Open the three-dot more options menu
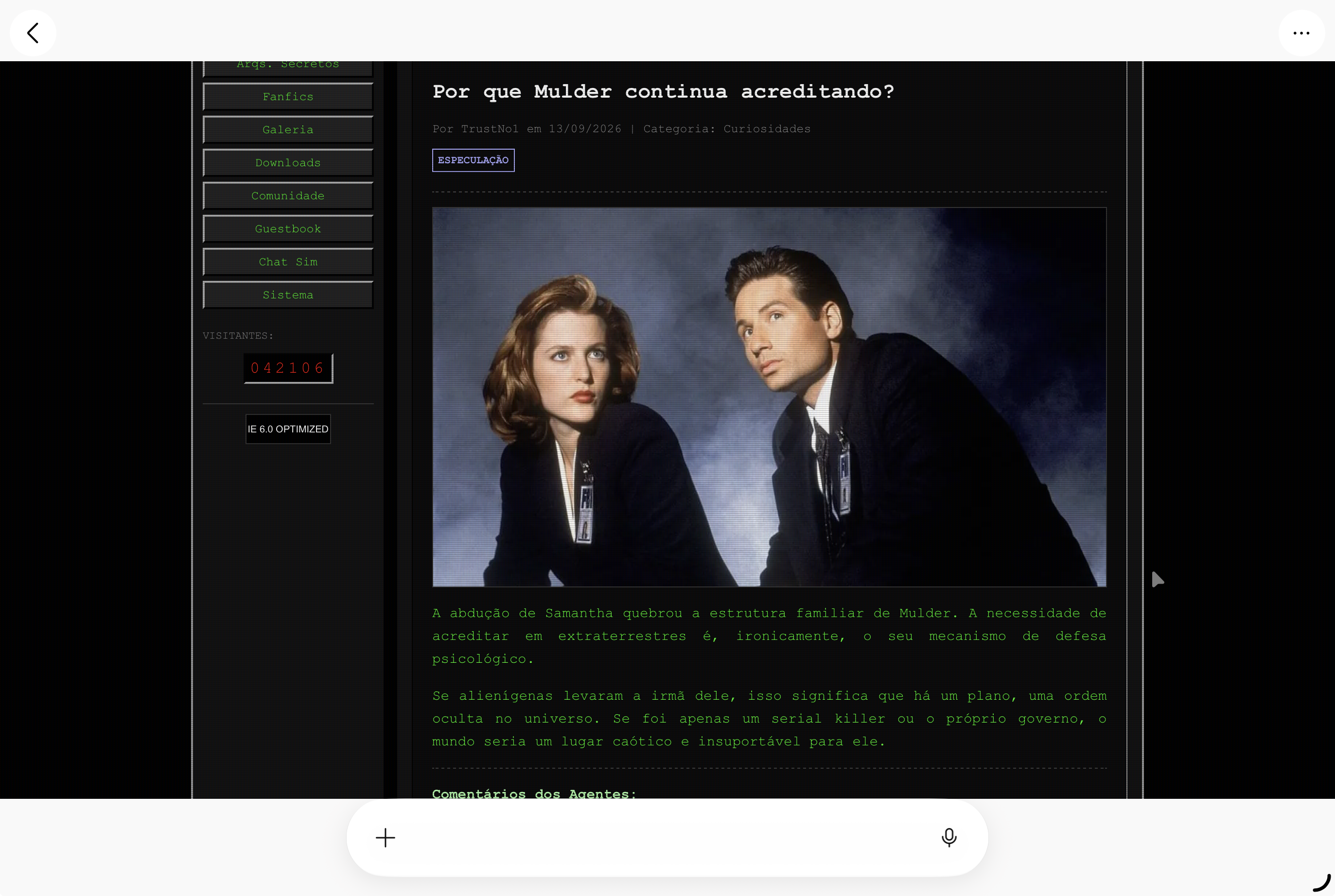 point(1301,33)
